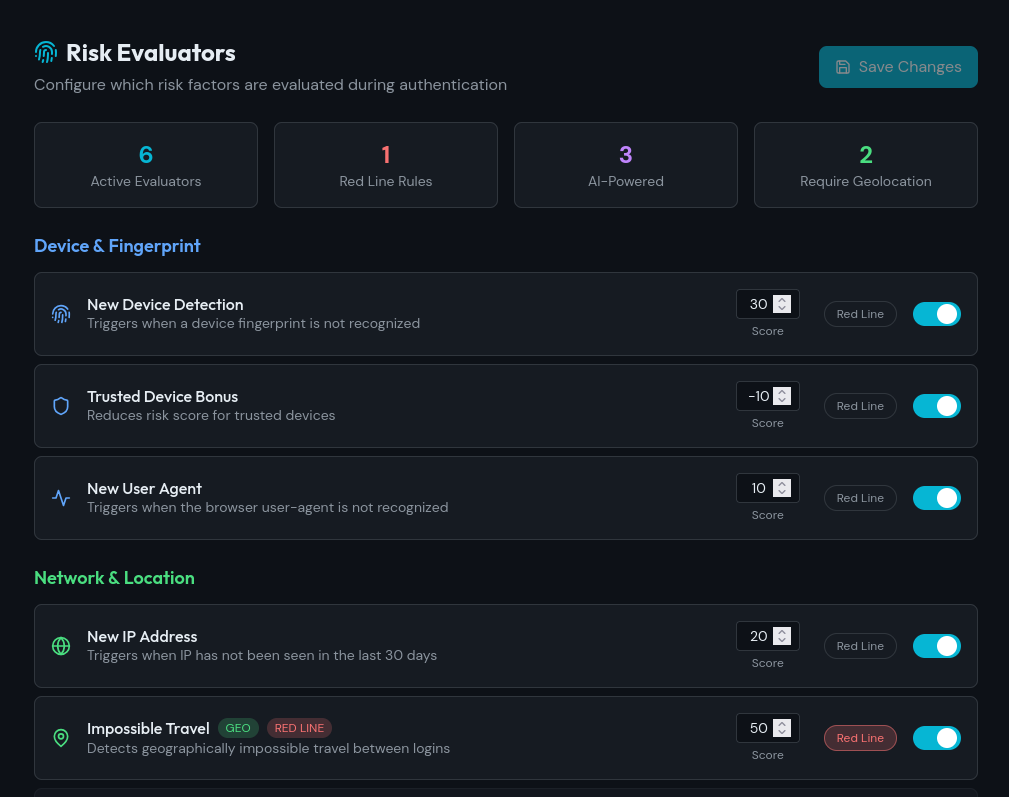Open the AI-Powered stat card
This screenshot has width=1009, height=797.
click(626, 165)
